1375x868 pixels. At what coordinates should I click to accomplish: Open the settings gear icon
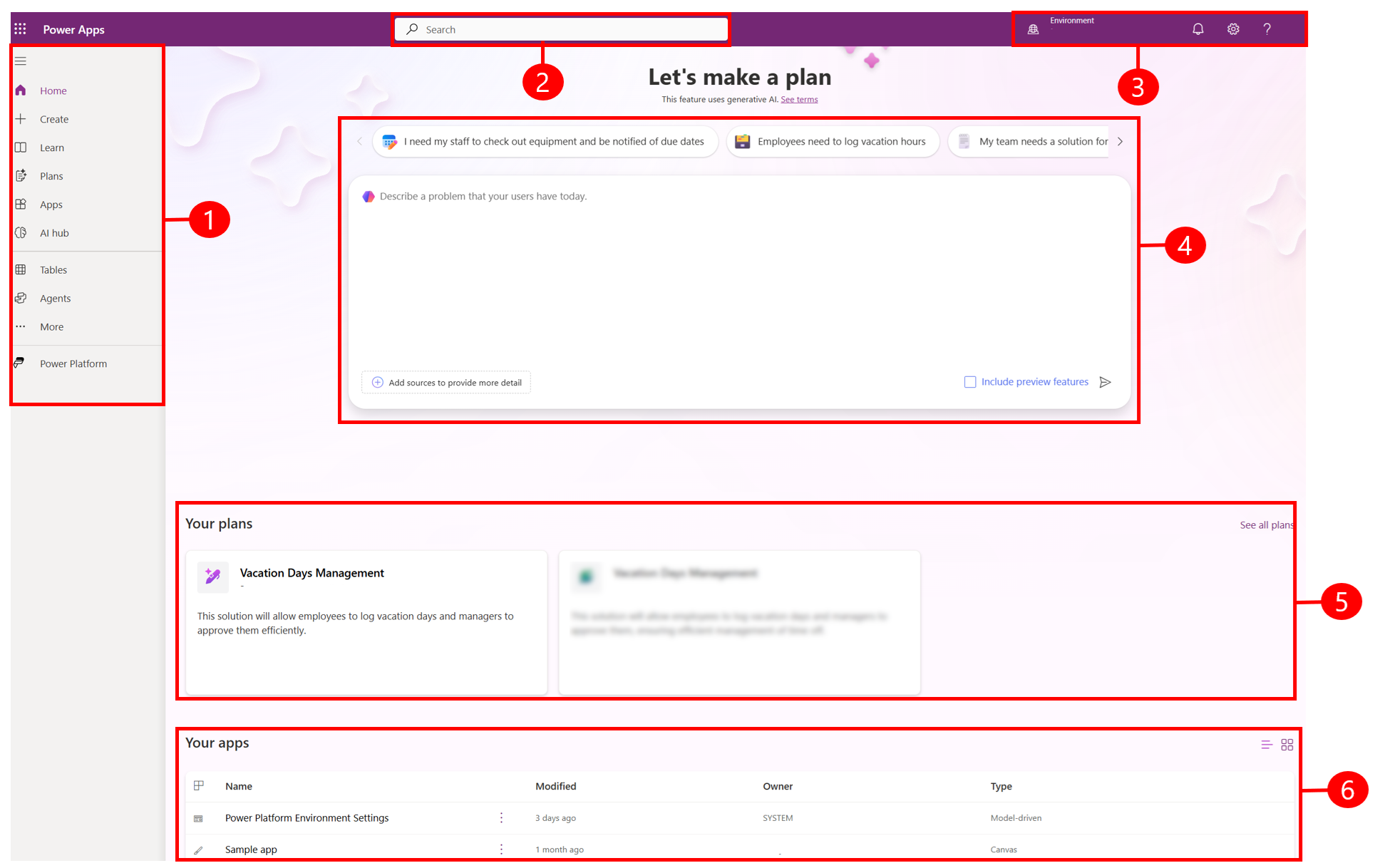tap(1232, 29)
